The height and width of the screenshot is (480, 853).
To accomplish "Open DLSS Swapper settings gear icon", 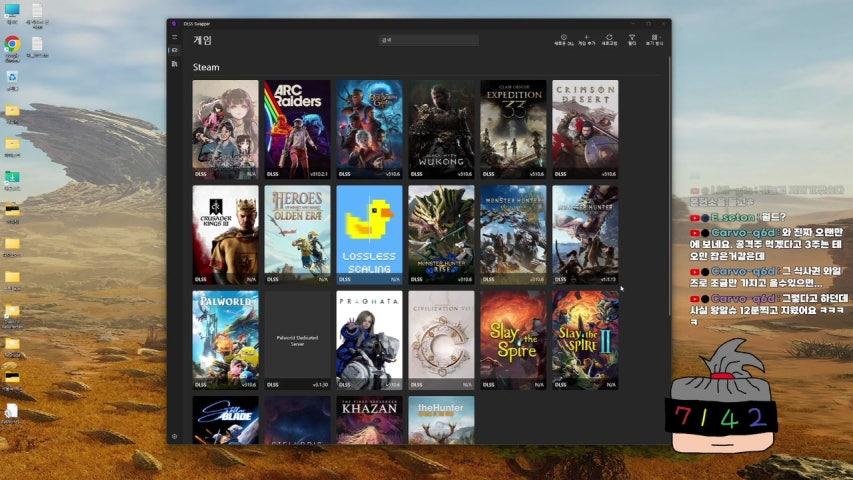I will (175, 436).
